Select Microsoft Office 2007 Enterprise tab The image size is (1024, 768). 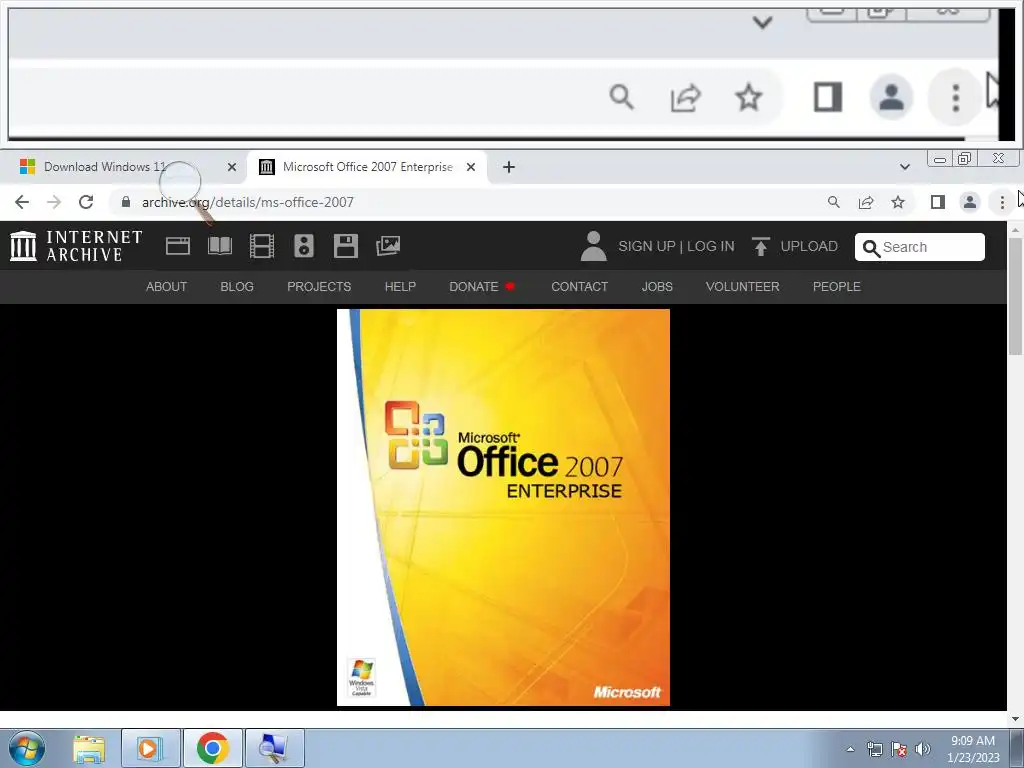click(x=366, y=167)
